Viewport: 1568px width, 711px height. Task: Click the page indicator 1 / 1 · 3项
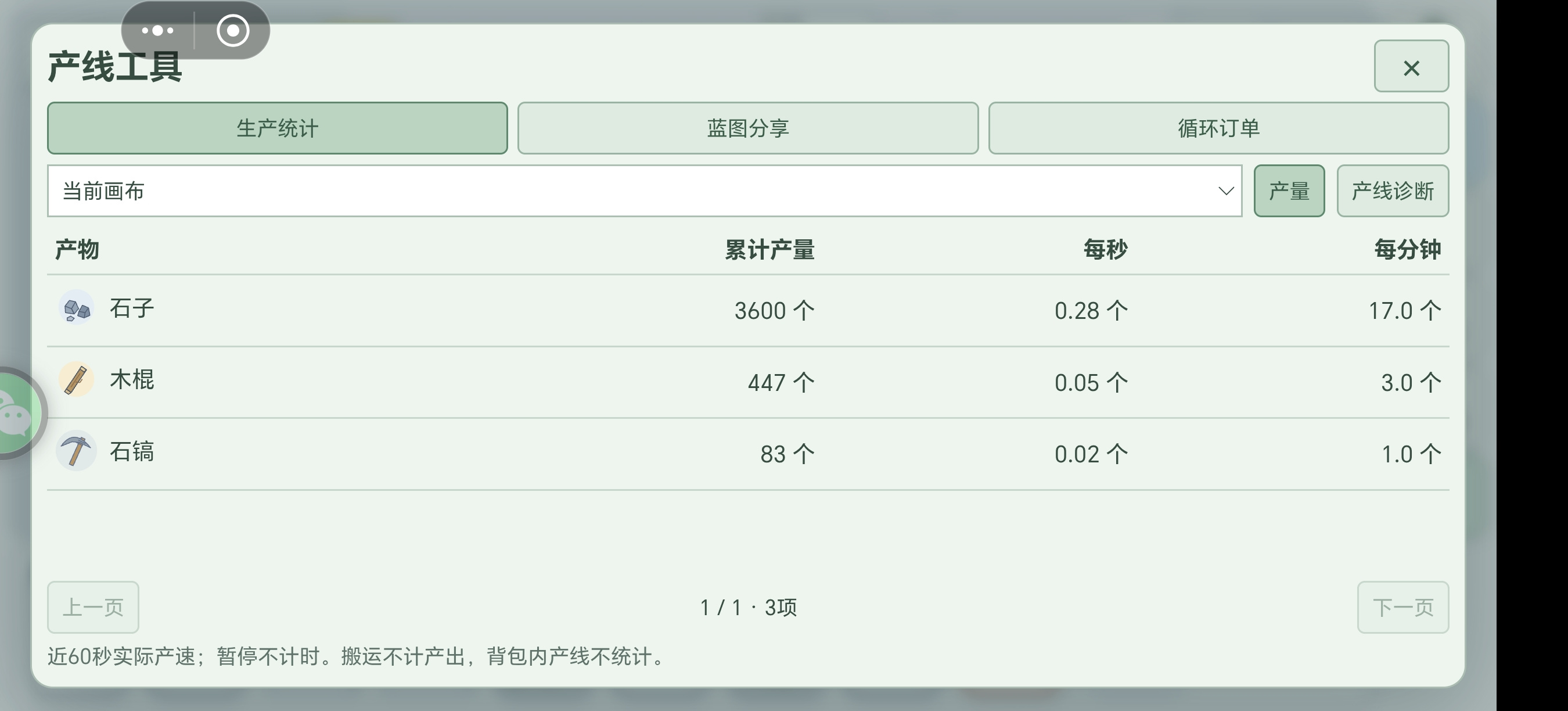point(748,608)
